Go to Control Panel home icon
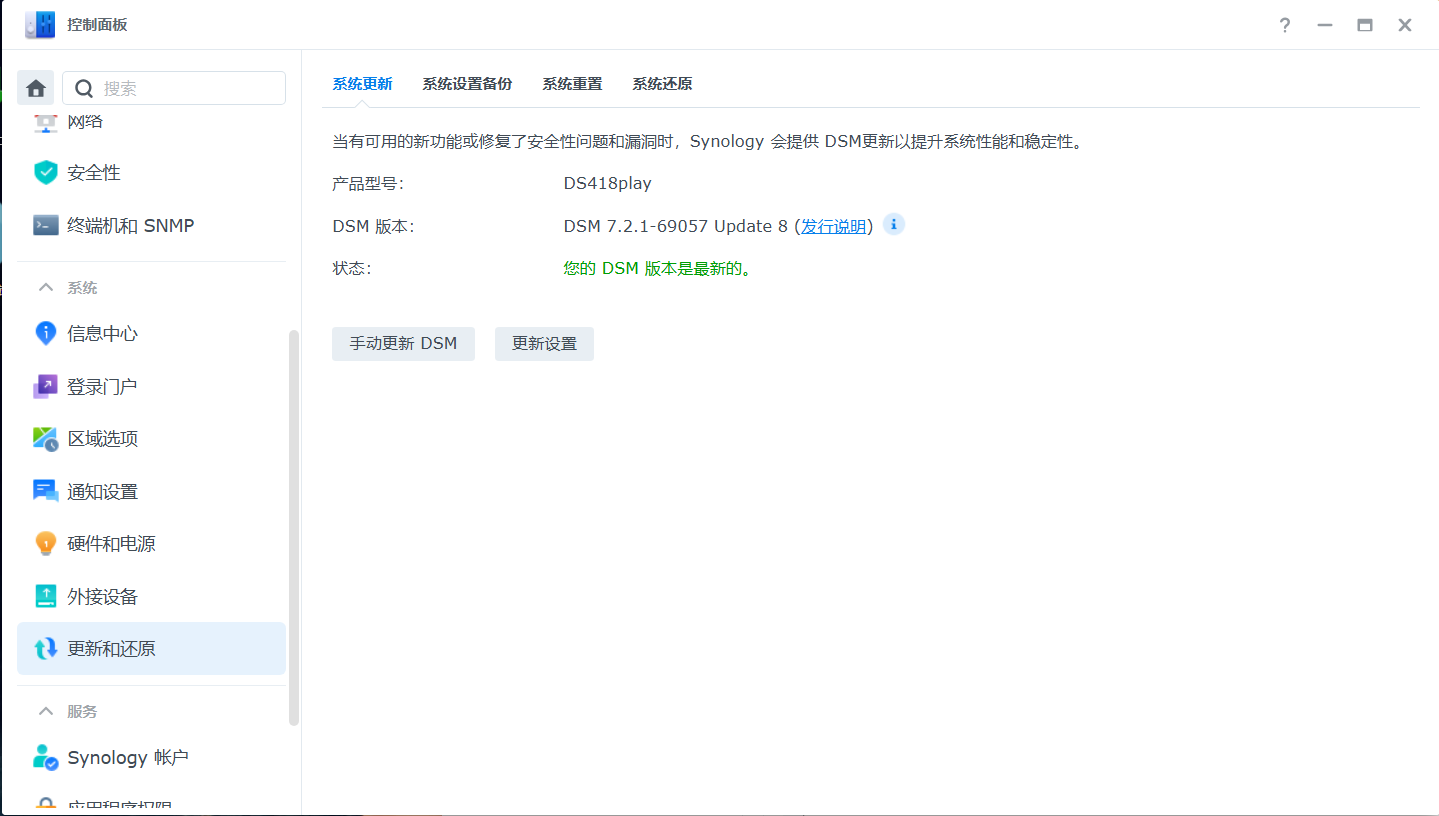 click(36, 88)
